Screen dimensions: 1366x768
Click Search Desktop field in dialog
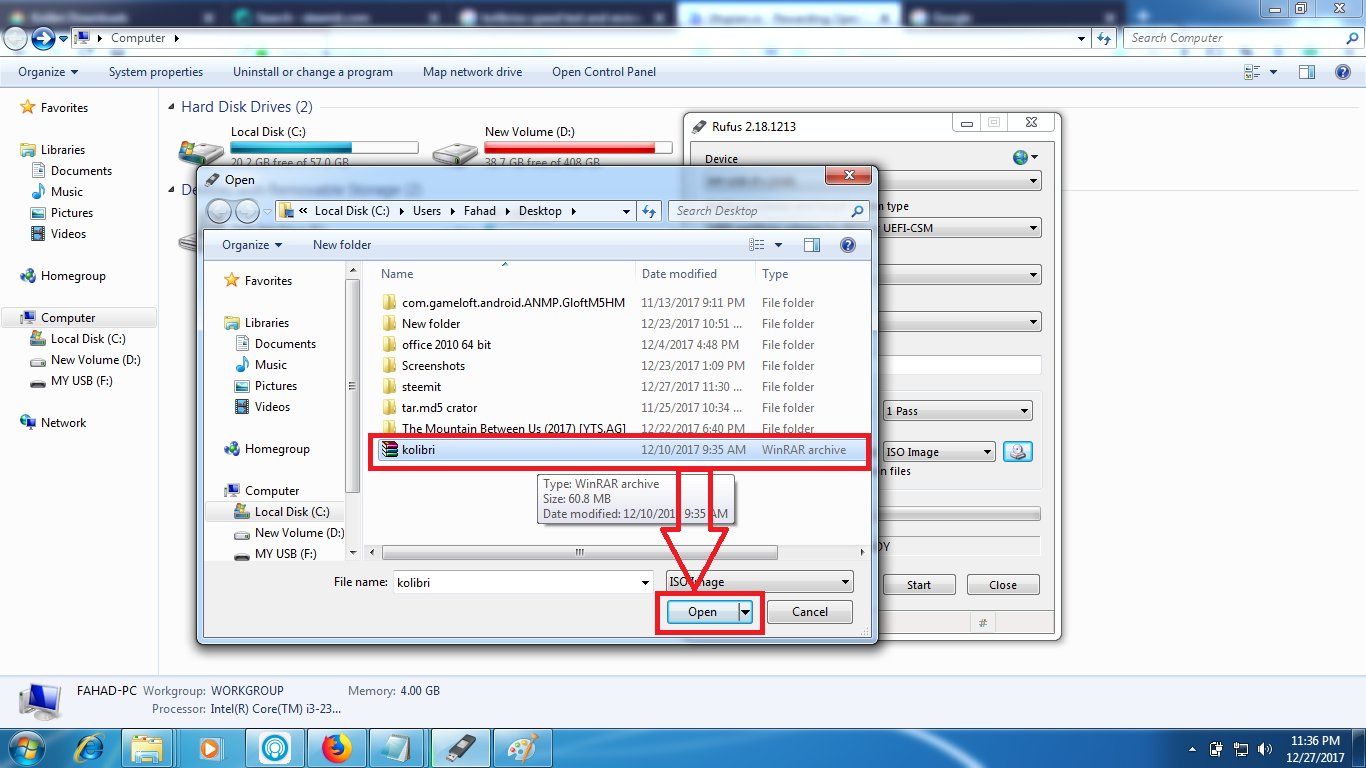click(768, 211)
